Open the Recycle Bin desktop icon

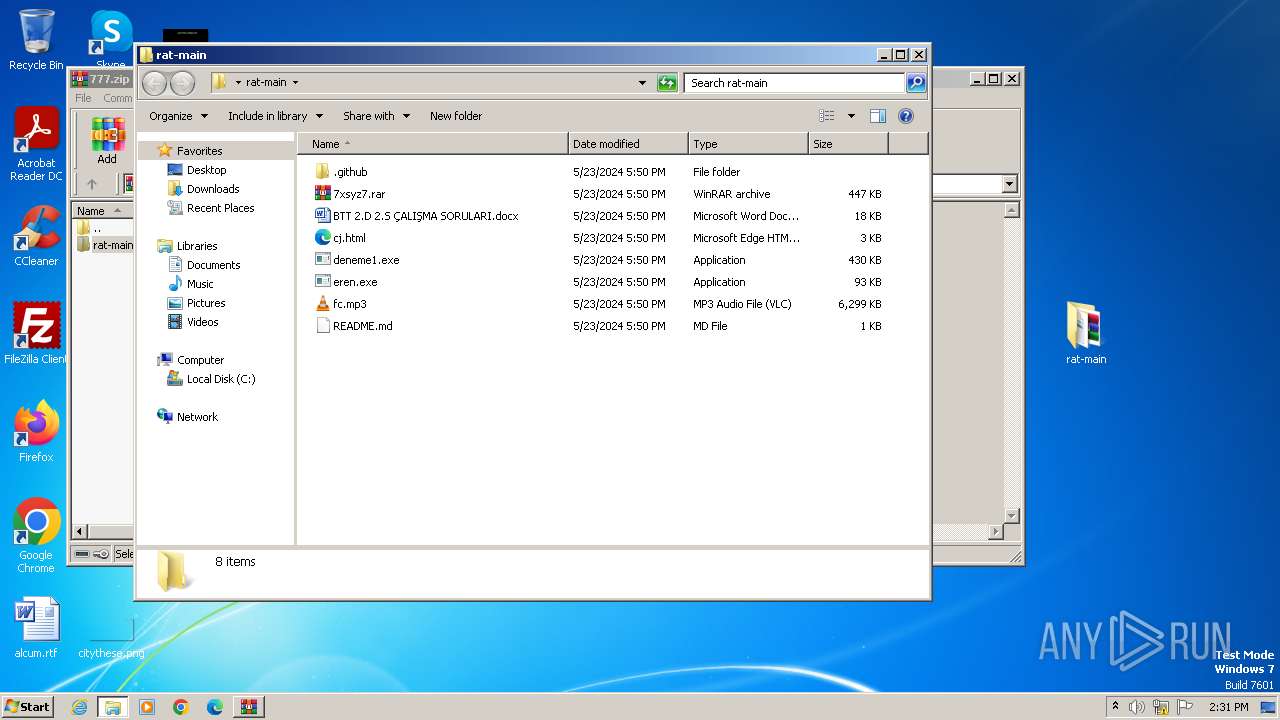click(x=36, y=40)
